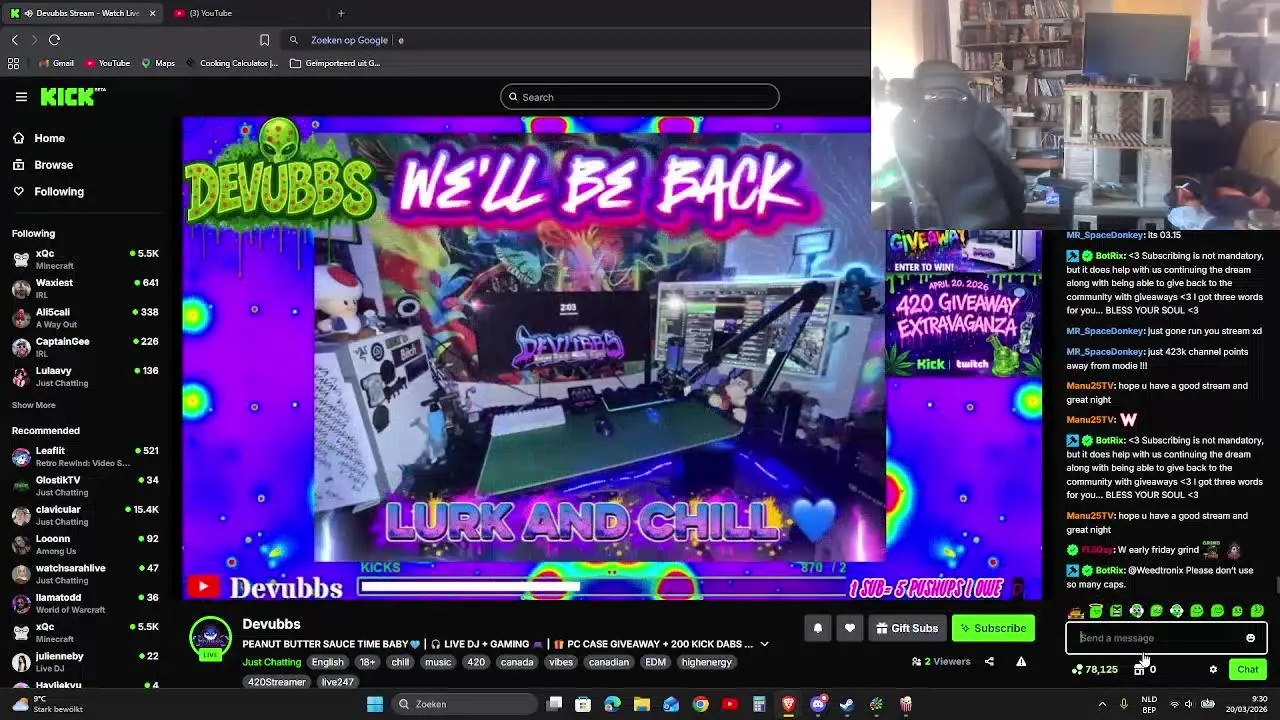Viewport: 1280px width, 720px height.
Task: Click the share stream icon
Action: [x=989, y=661]
